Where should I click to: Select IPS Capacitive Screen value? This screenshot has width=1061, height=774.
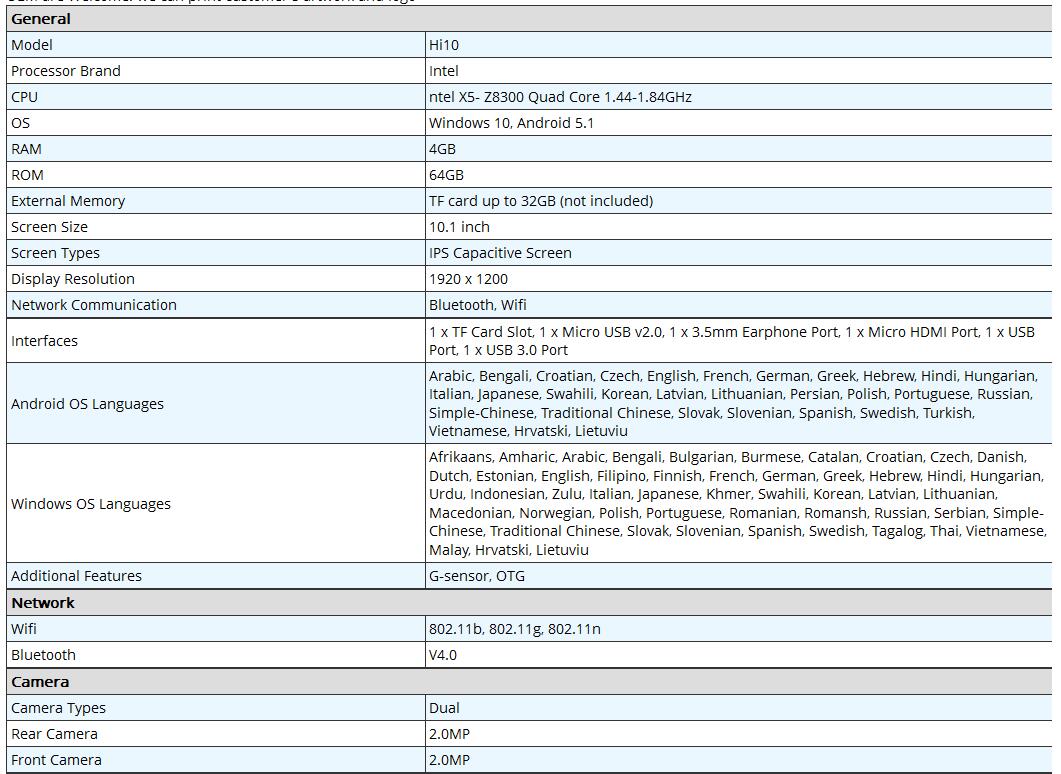point(500,253)
